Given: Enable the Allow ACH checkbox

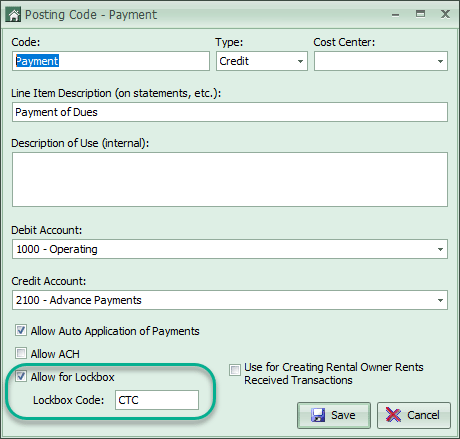Looking at the screenshot, I should pos(21,353).
